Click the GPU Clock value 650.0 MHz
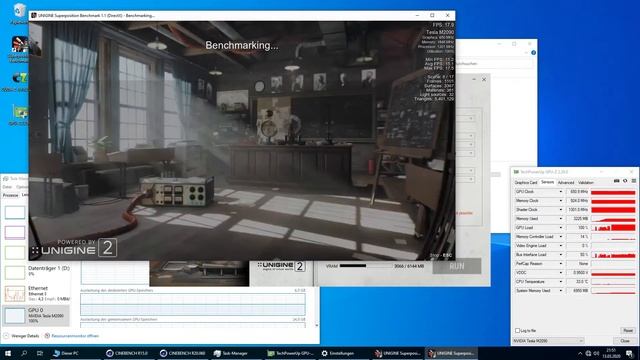640x360 pixels. 578,191
